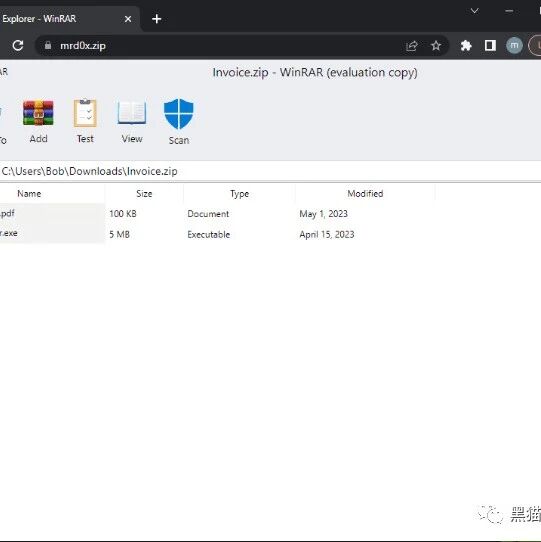Select the .pdf file row name
This screenshot has height=542, width=541.
coord(7,213)
